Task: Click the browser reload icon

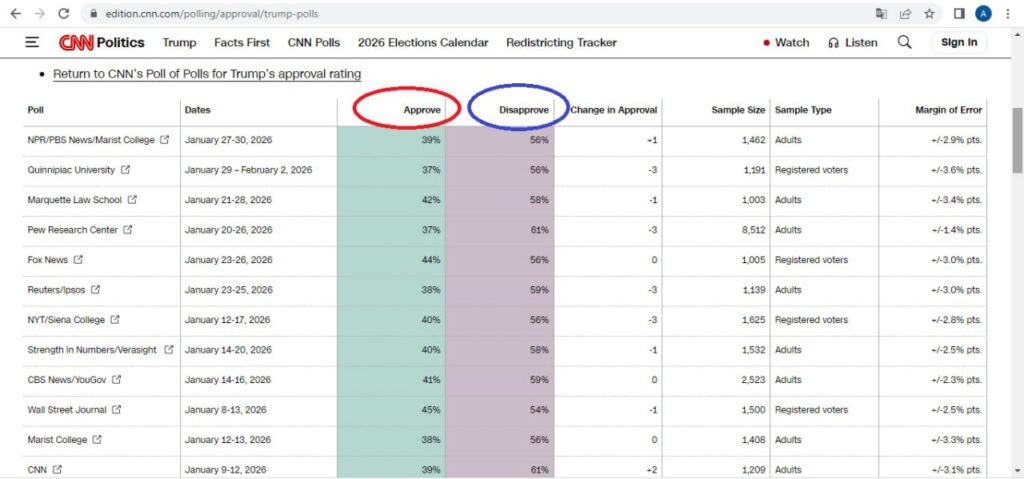Action: 64,14
